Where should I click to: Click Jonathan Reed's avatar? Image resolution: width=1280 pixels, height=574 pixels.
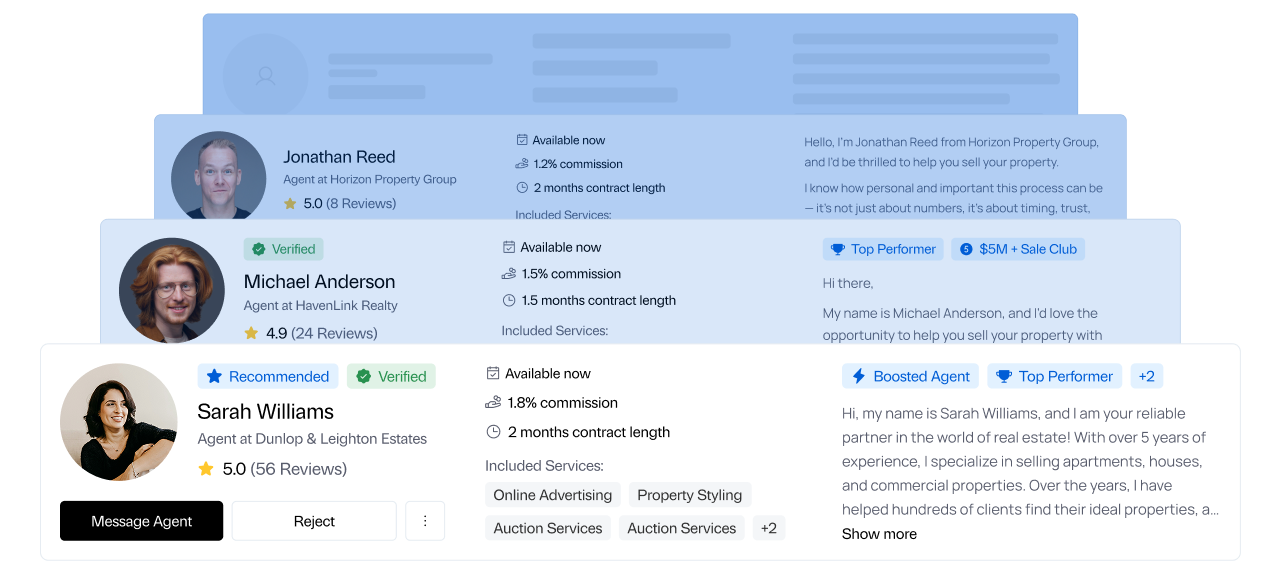pyautogui.click(x=218, y=177)
